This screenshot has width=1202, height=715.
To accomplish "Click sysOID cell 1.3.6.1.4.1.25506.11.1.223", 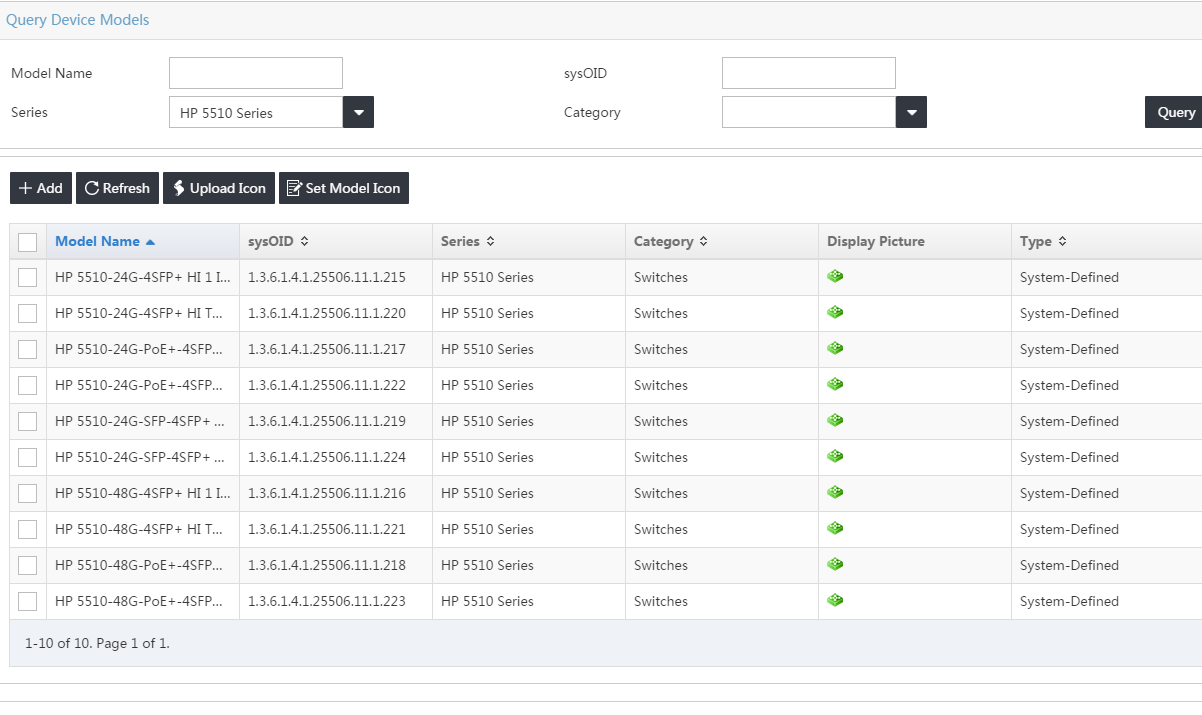I will pos(327,601).
